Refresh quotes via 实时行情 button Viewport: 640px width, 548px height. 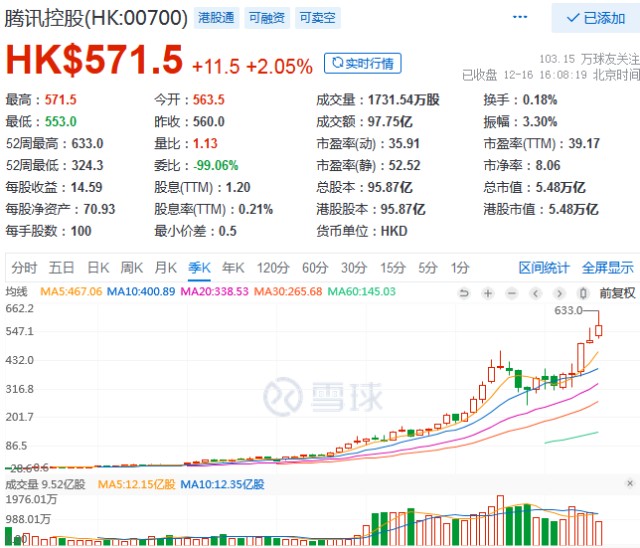point(362,63)
